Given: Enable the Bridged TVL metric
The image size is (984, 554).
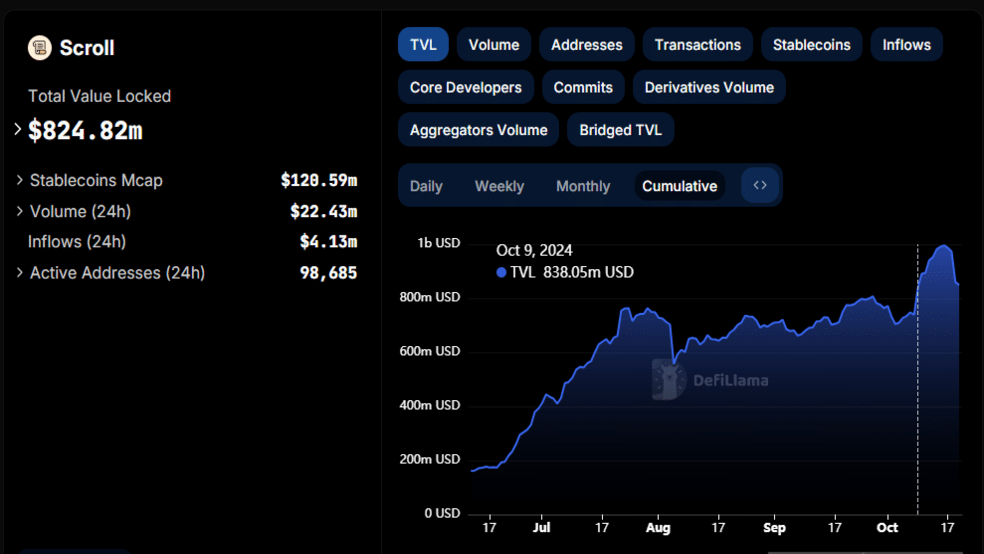Looking at the screenshot, I should coord(621,130).
